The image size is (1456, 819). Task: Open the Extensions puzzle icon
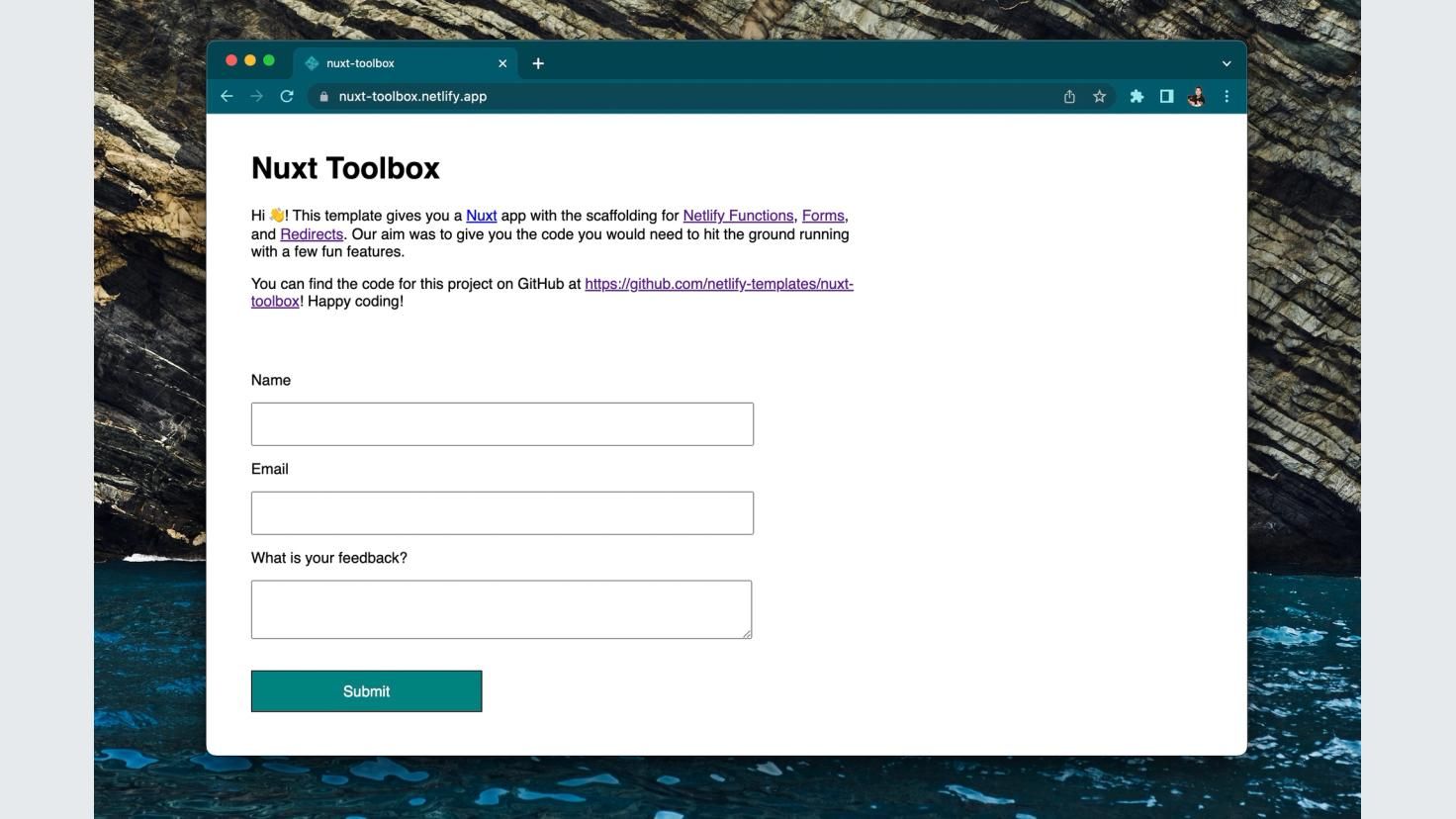click(x=1137, y=96)
